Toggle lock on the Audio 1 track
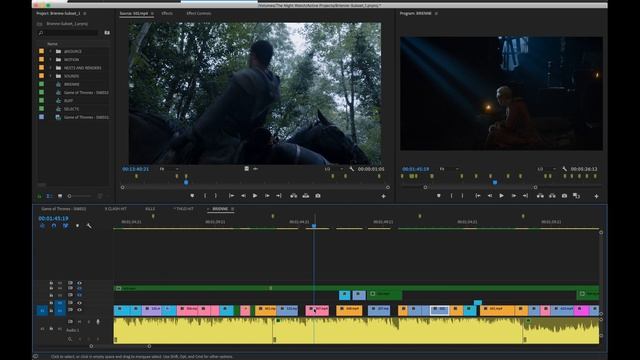The width and height of the screenshot is (640, 360). pos(51,329)
